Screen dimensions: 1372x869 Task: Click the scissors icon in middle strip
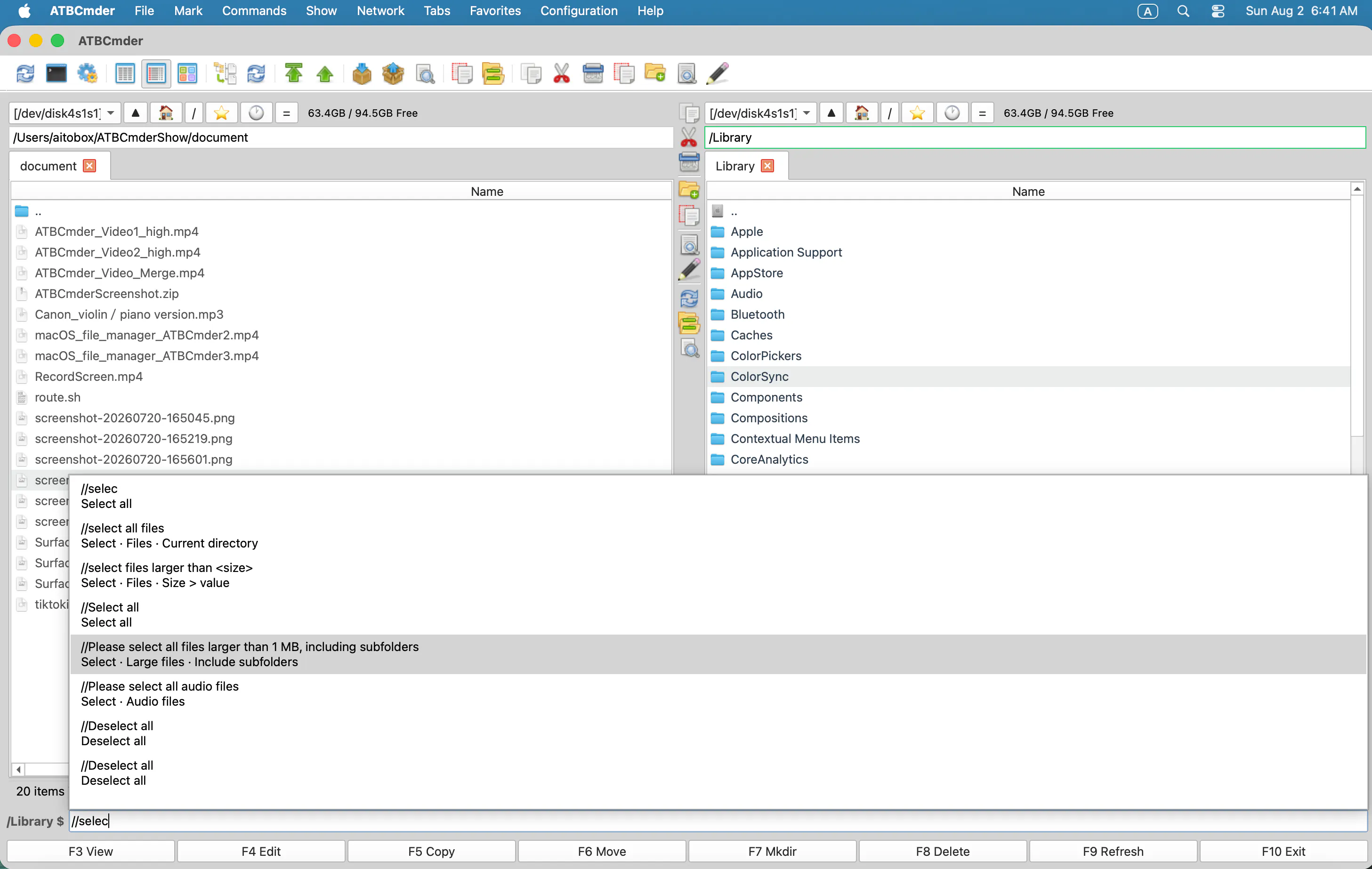(x=689, y=137)
